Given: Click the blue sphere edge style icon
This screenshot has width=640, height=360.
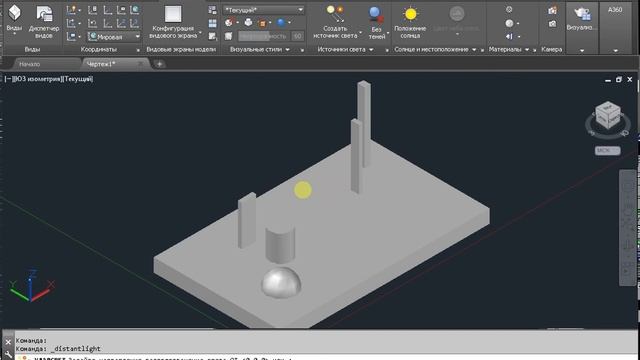Looking at the screenshot, I should click(281, 23).
